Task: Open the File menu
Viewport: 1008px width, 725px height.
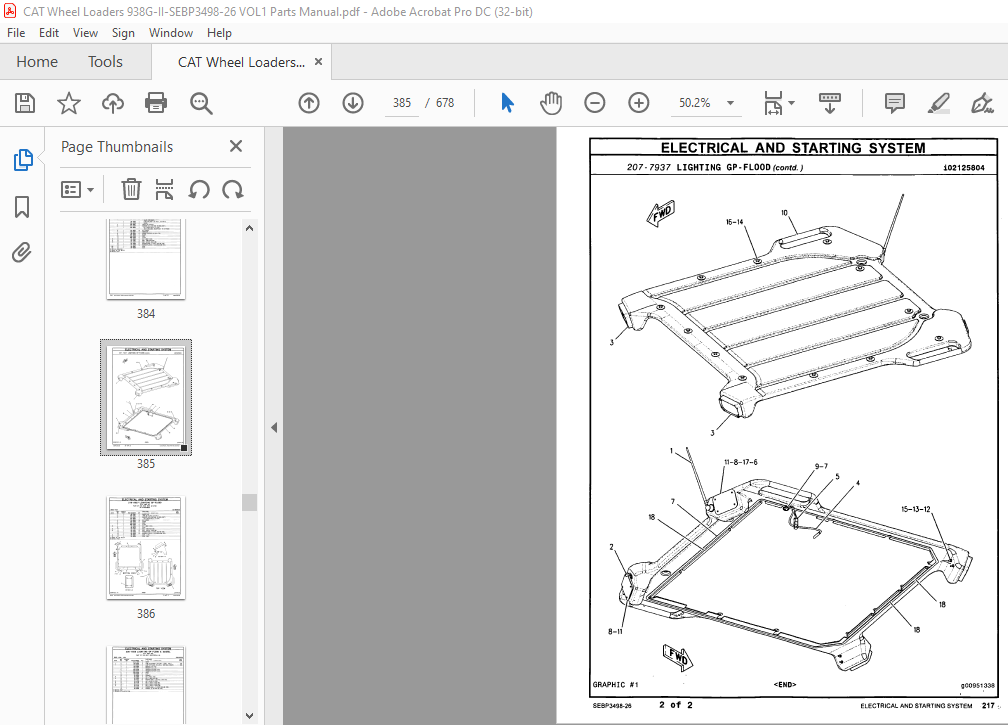Action: [16, 33]
